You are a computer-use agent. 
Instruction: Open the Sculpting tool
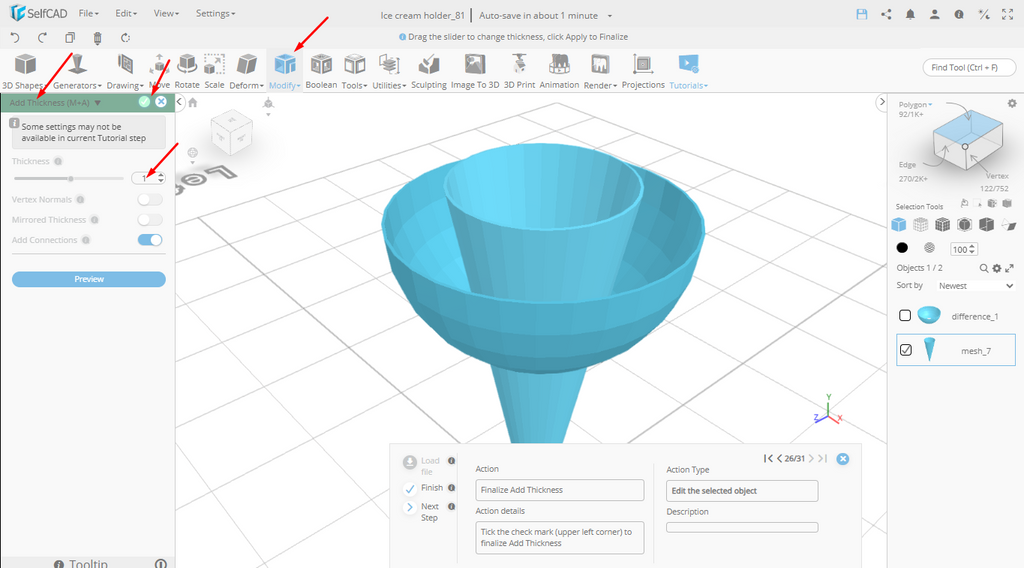tap(429, 71)
